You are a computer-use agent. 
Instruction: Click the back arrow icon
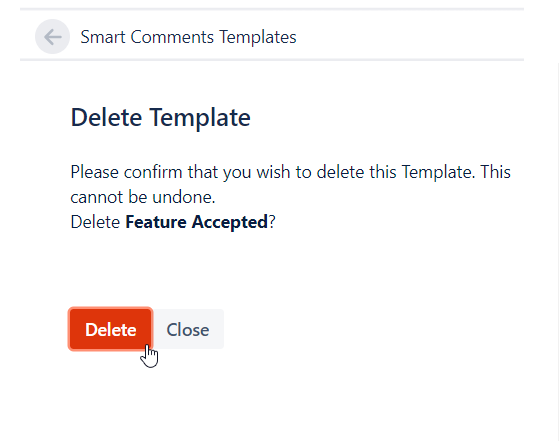pos(52,37)
